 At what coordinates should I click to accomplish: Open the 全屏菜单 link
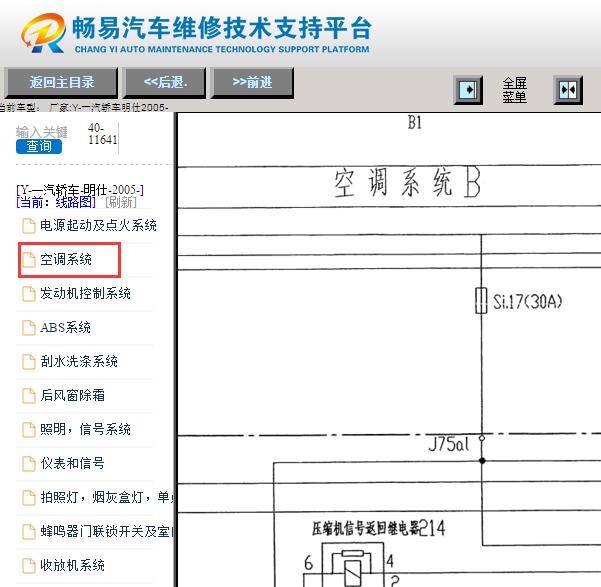point(514,90)
